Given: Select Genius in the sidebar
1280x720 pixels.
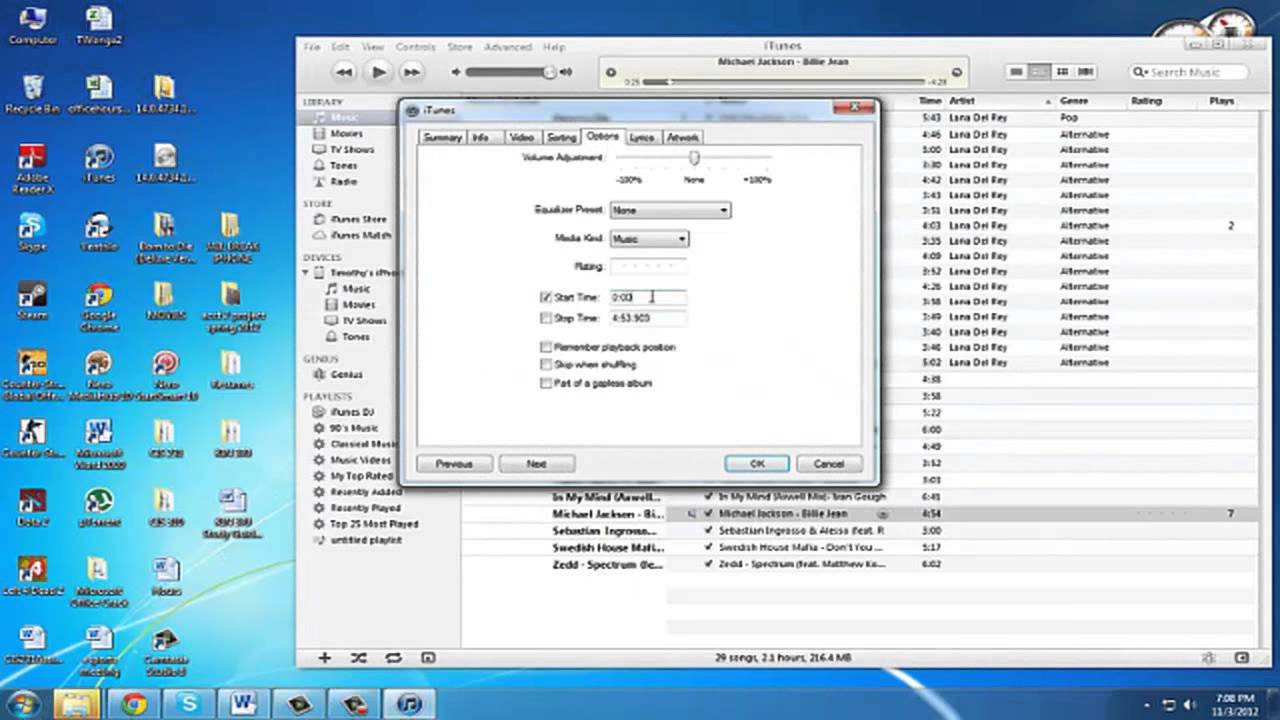Looking at the screenshot, I should [345, 374].
